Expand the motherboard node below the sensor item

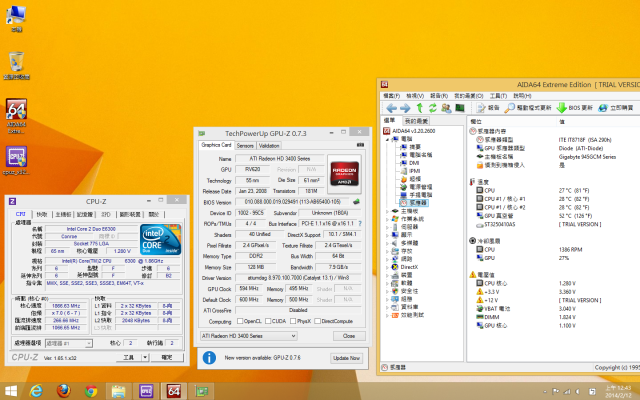pos(387,211)
